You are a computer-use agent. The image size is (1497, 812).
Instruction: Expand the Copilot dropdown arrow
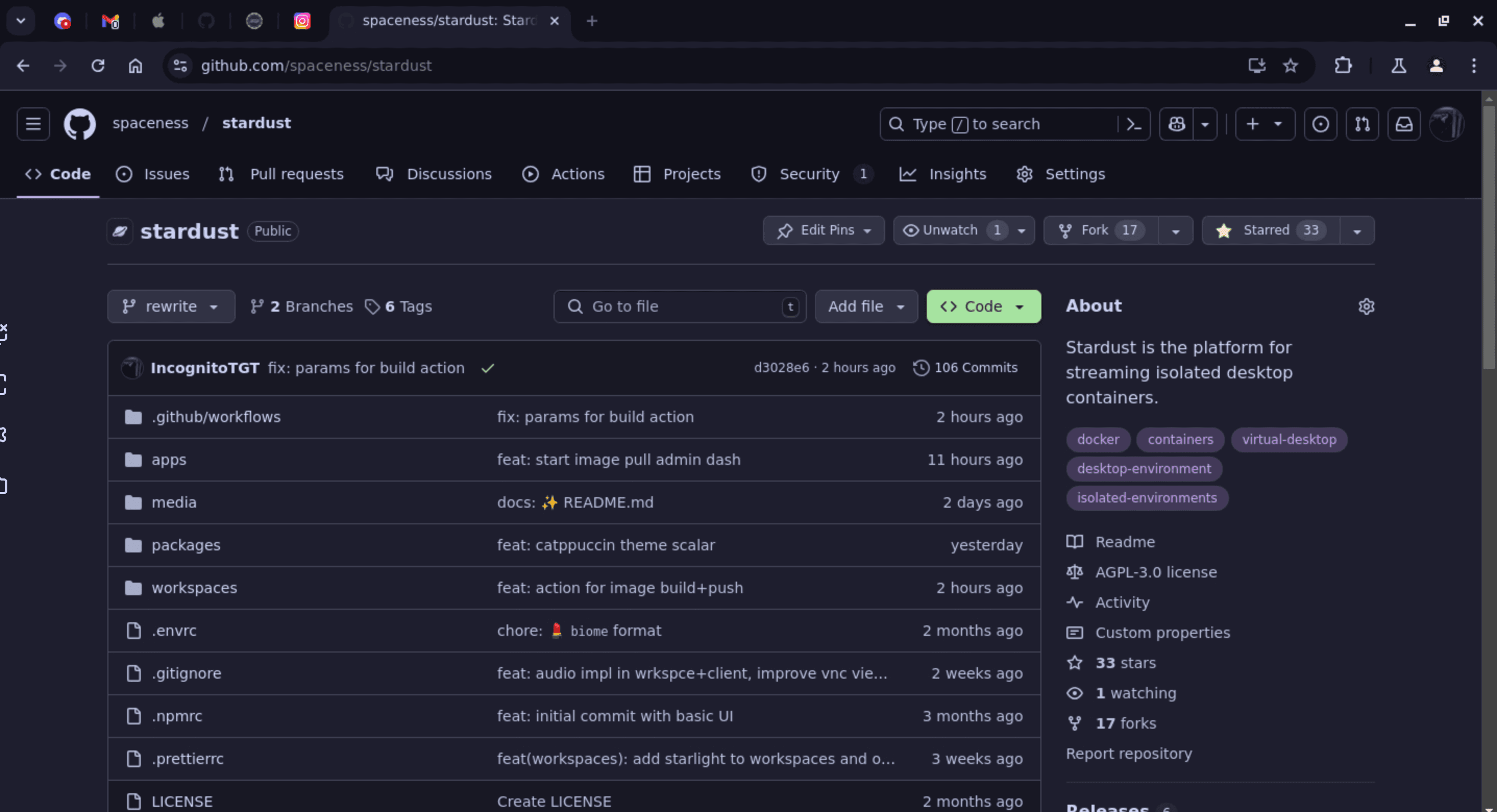coord(1205,124)
